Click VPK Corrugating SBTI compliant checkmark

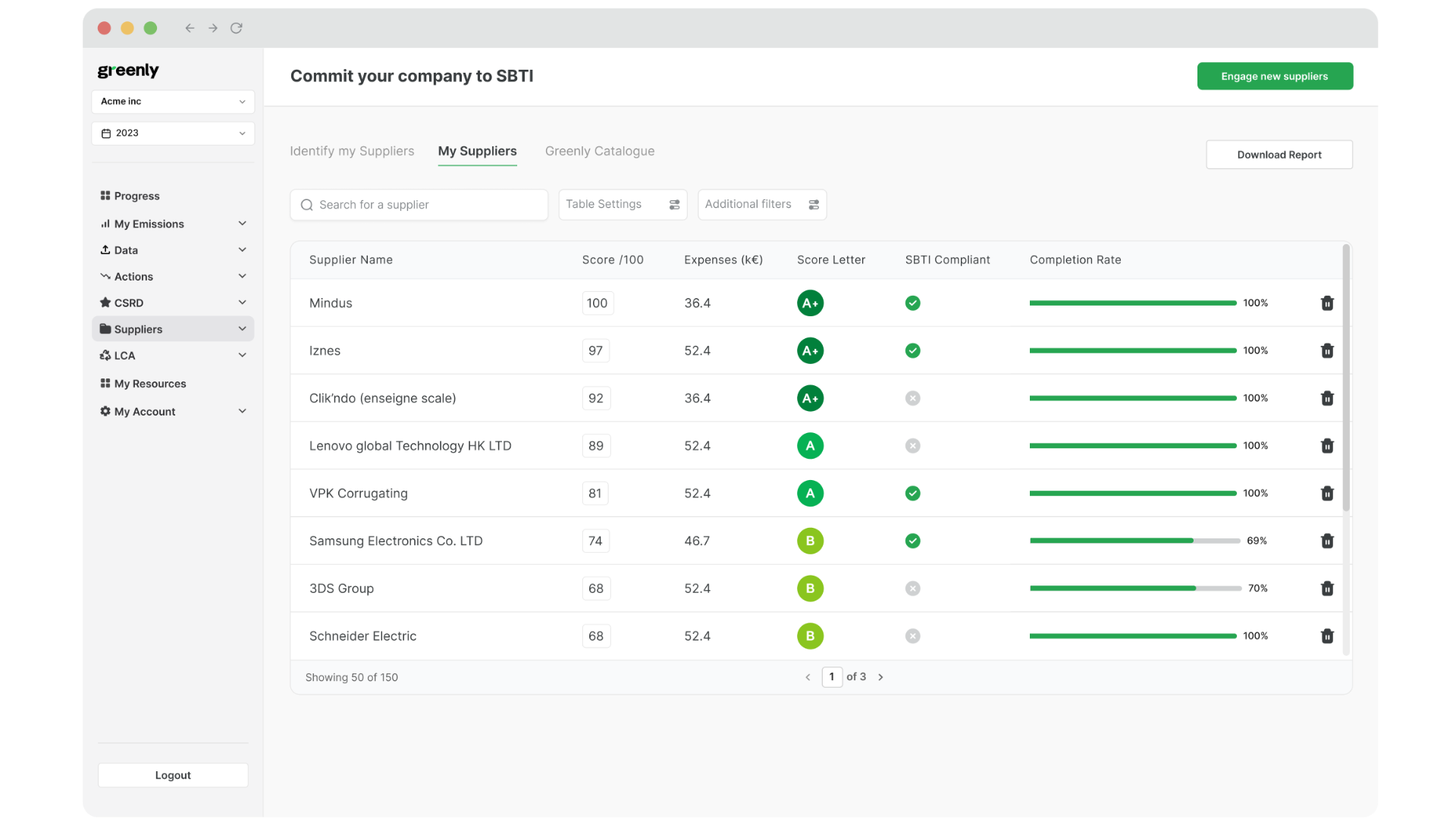click(x=912, y=494)
